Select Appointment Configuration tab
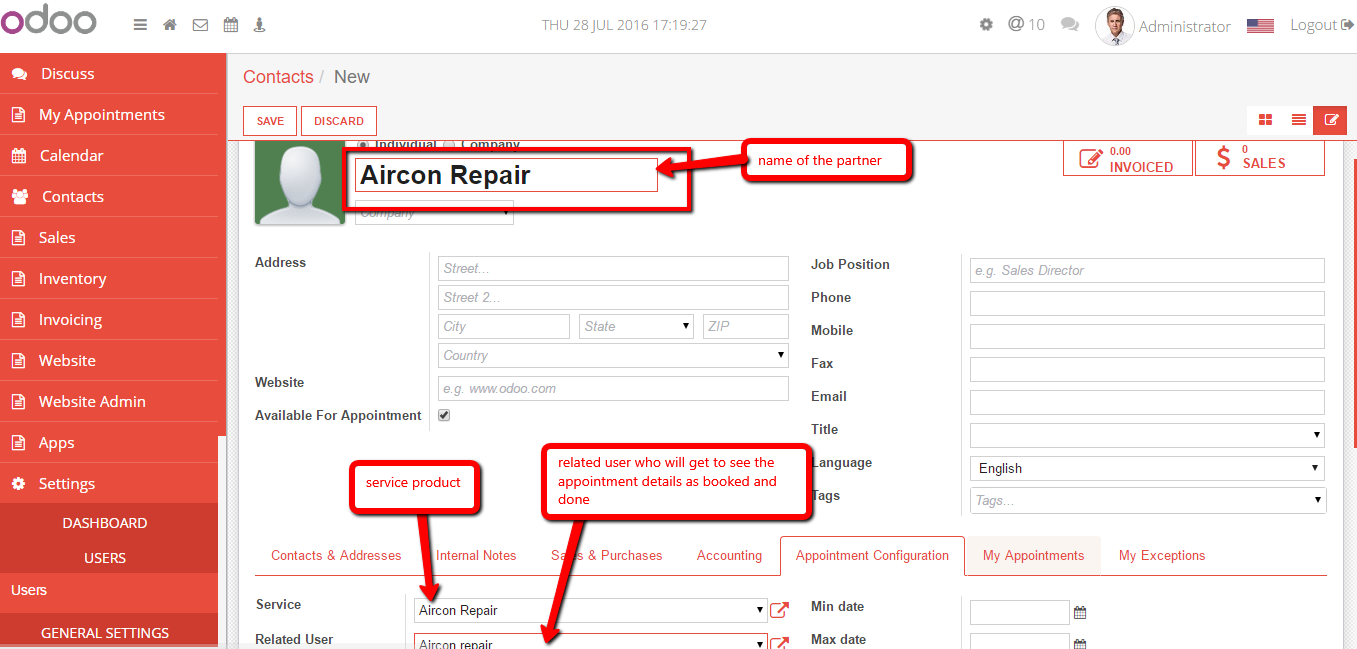This screenshot has width=1357, height=649. coord(872,556)
